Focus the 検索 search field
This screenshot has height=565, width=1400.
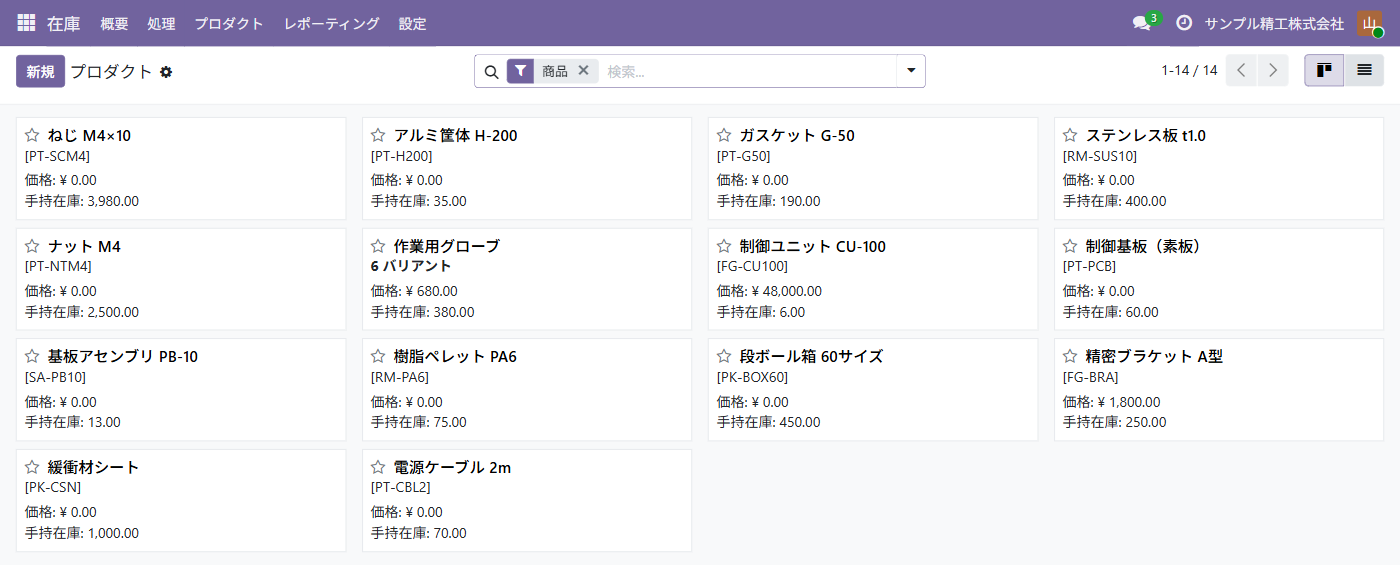click(x=748, y=71)
